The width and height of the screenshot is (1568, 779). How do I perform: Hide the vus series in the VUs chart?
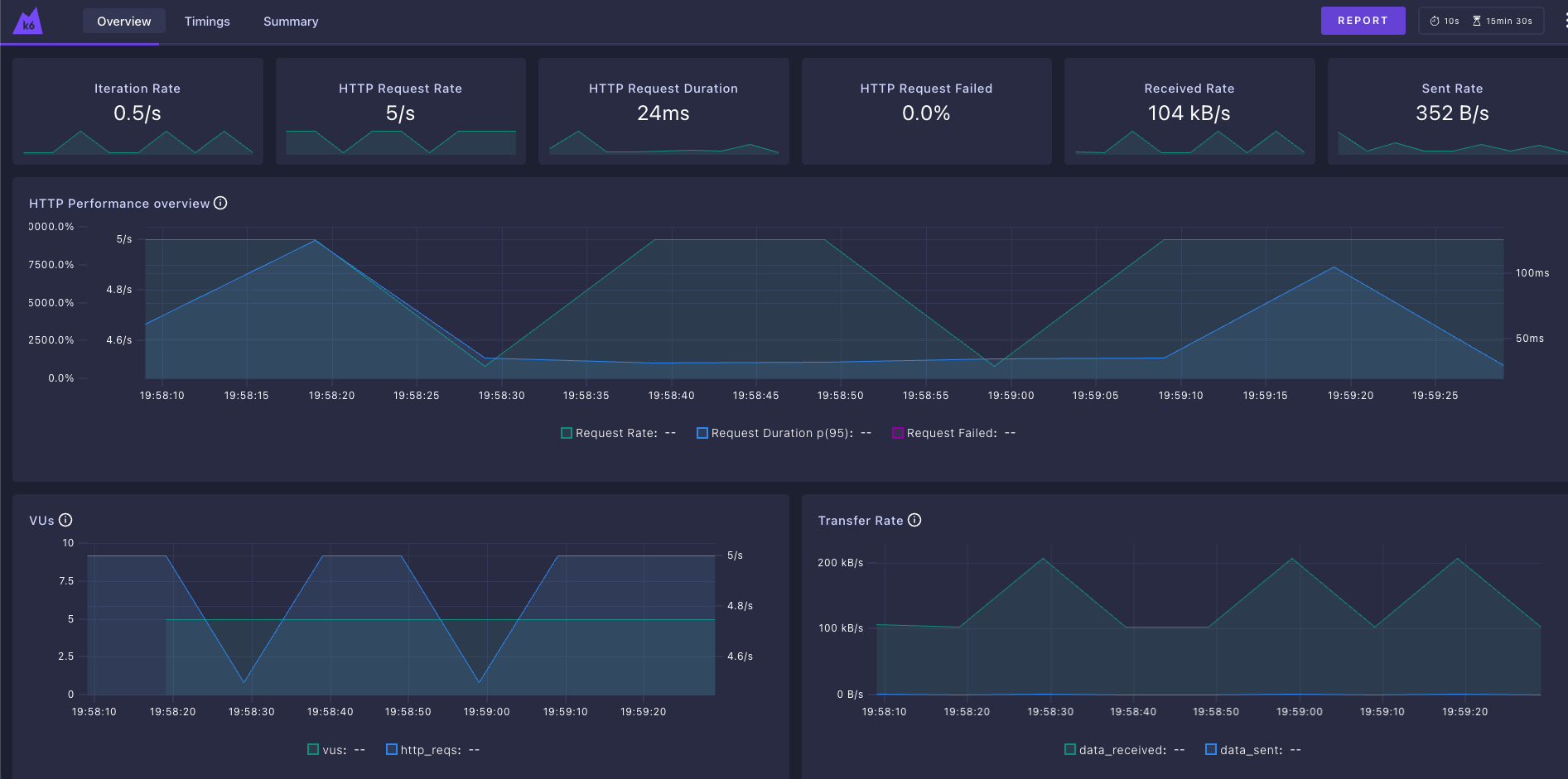(335, 749)
